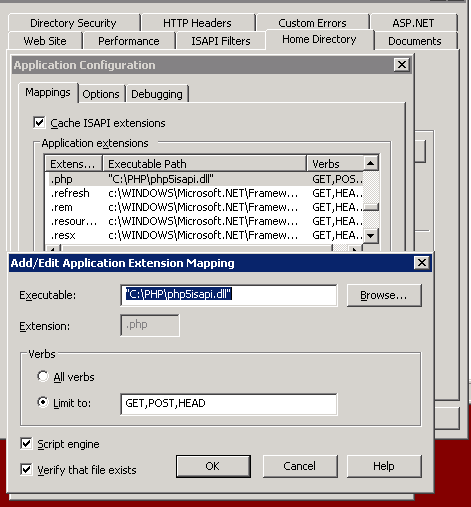Select the All verbs radio button
Screen dimensions: 471x507
coord(43,376)
